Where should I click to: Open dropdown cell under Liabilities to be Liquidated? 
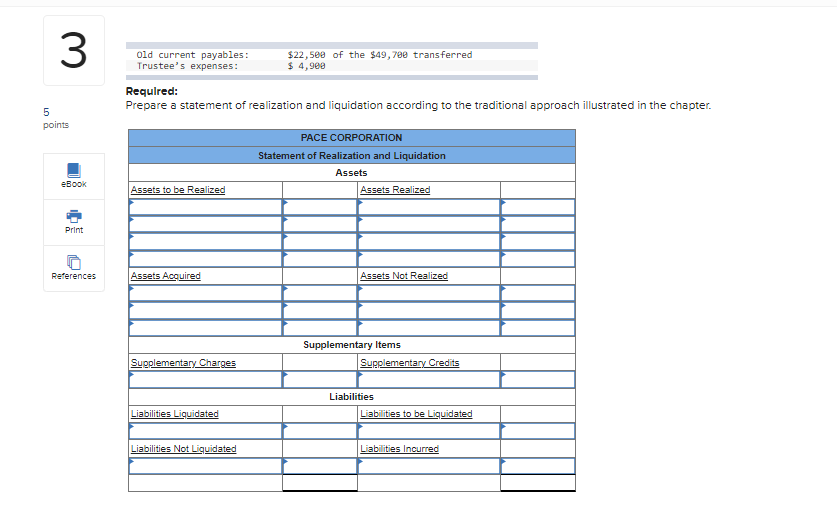[x=429, y=431]
